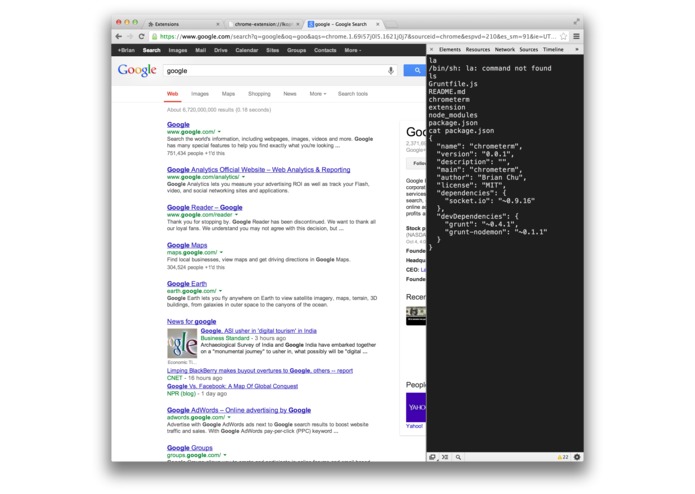Click DevTools warning count indicator

click(x=563, y=457)
